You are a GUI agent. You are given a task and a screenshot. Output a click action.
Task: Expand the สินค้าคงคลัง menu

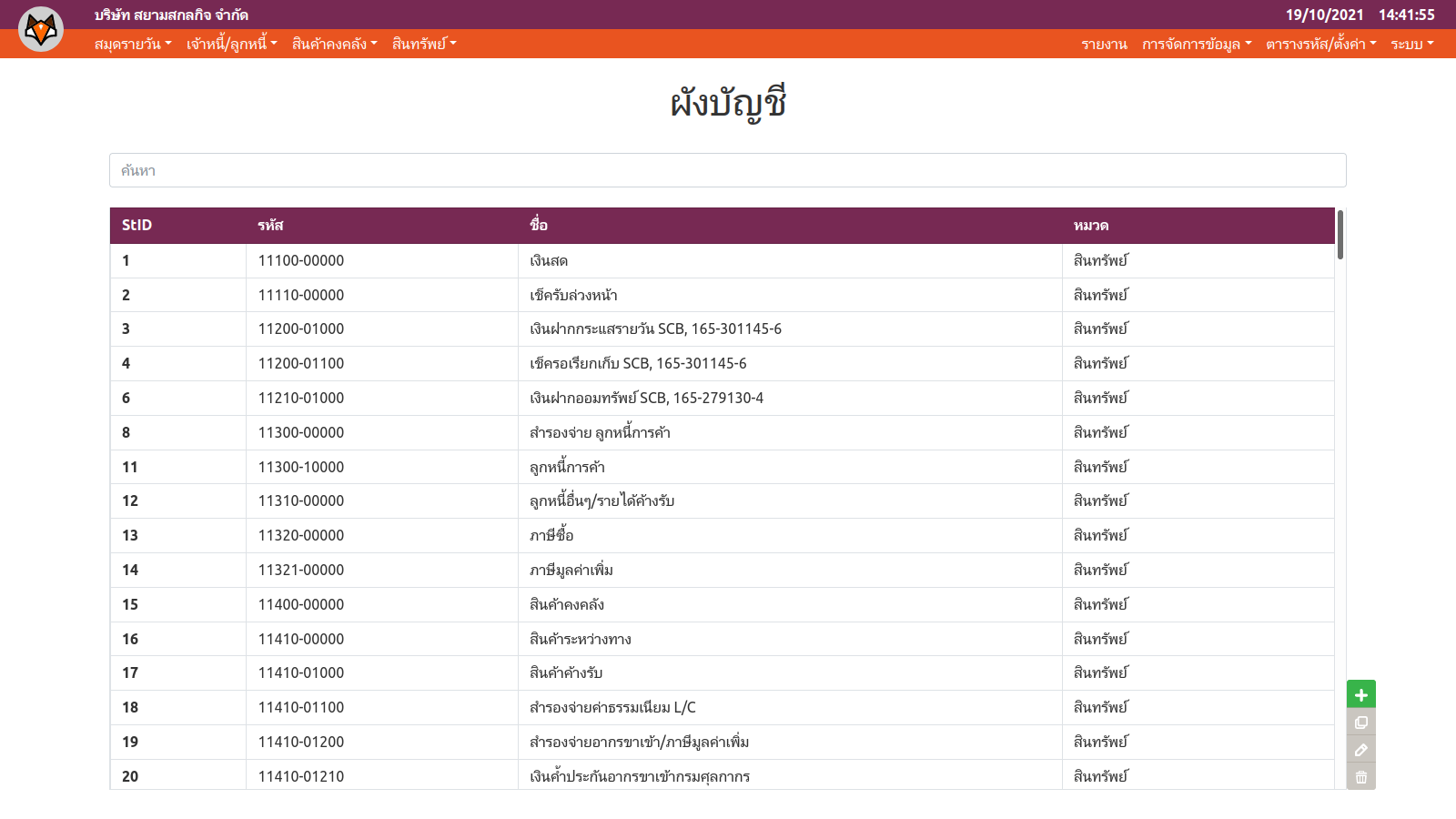click(x=334, y=44)
